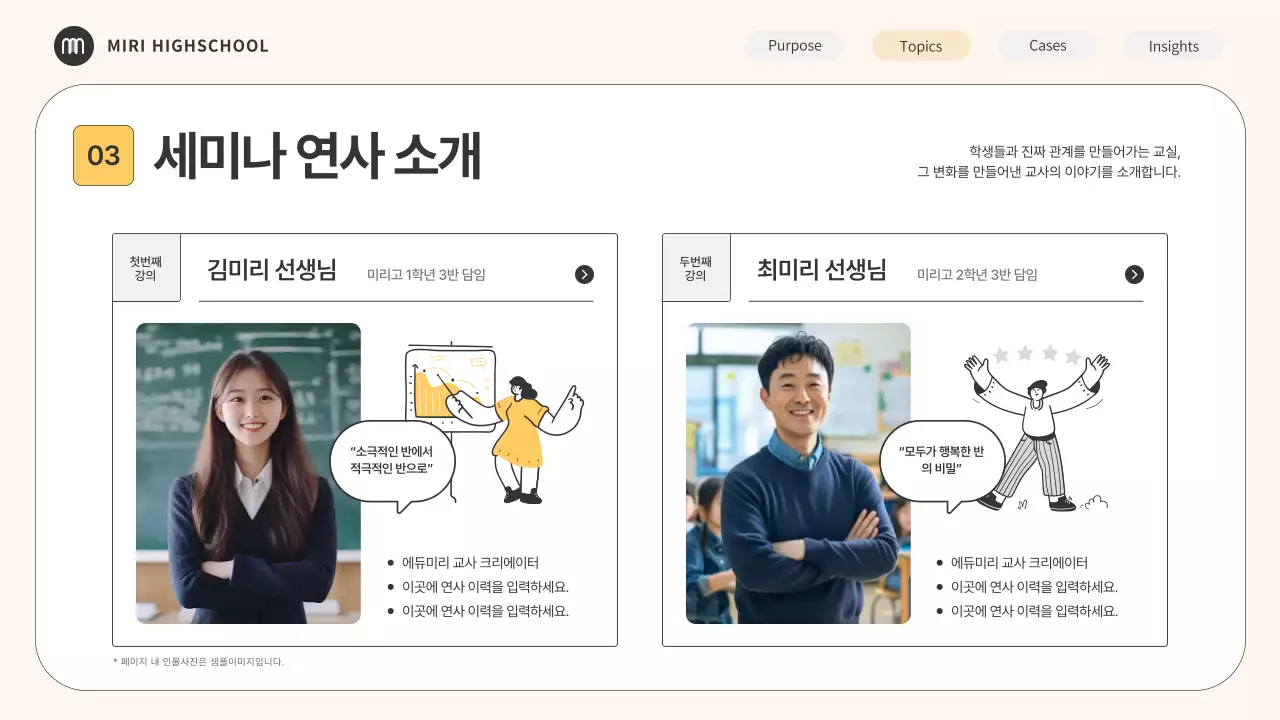Open the Purpose navigation item
This screenshot has height=720, width=1280.
[x=794, y=45]
